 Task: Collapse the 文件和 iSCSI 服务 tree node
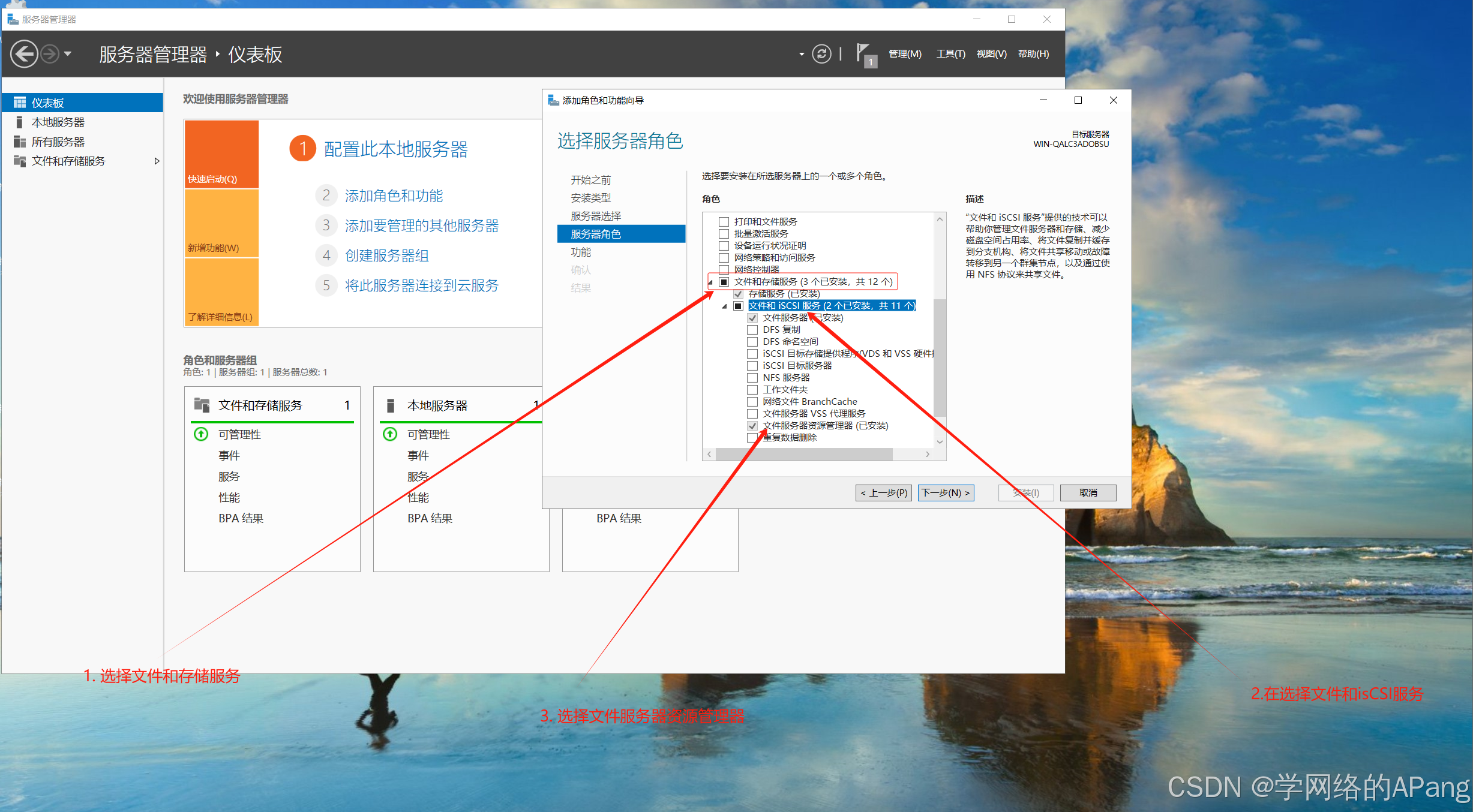coord(725,306)
